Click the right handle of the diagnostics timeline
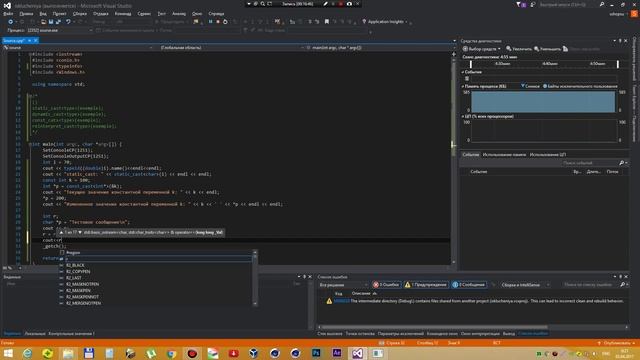 (618, 64)
